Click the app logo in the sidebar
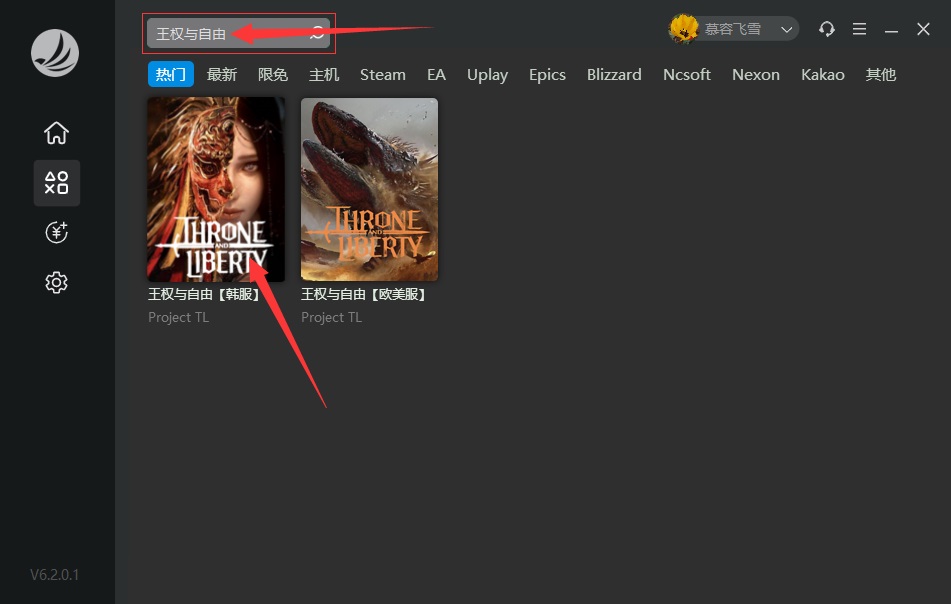951x604 pixels. click(x=55, y=53)
